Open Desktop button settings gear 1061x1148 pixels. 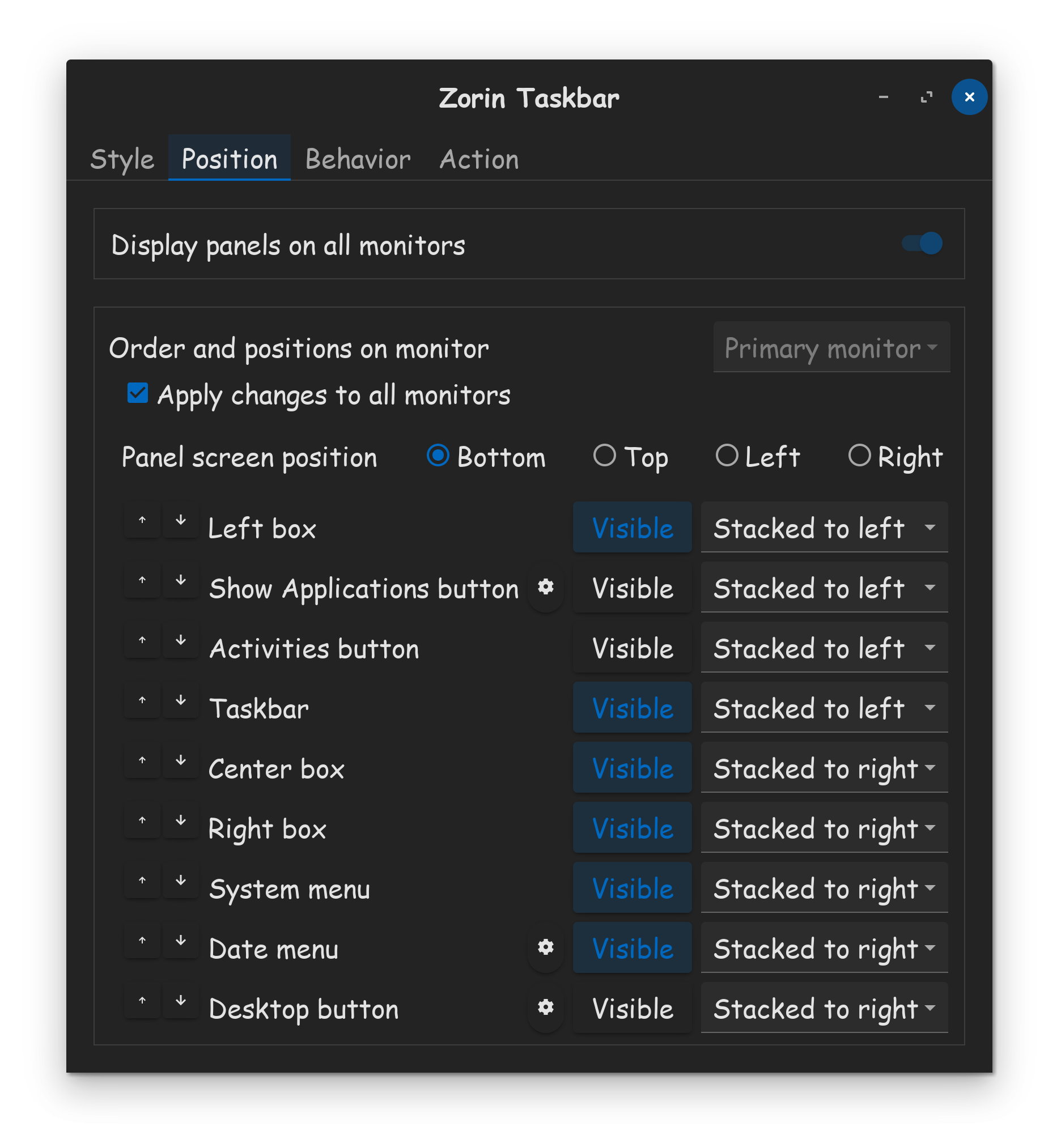pyautogui.click(x=545, y=1008)
